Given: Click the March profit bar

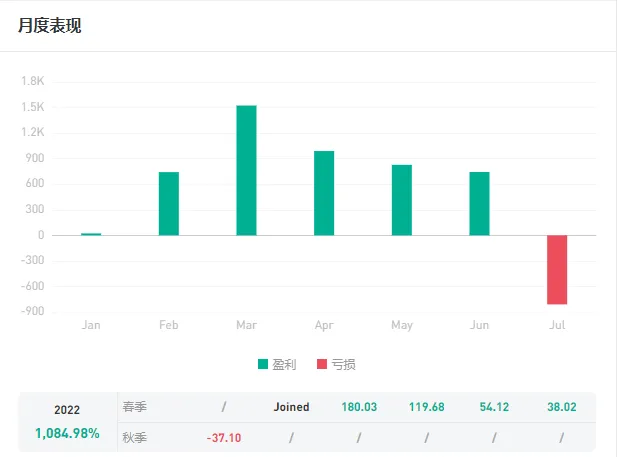Looking at the screenshot, I should click(x=246, y=170).
